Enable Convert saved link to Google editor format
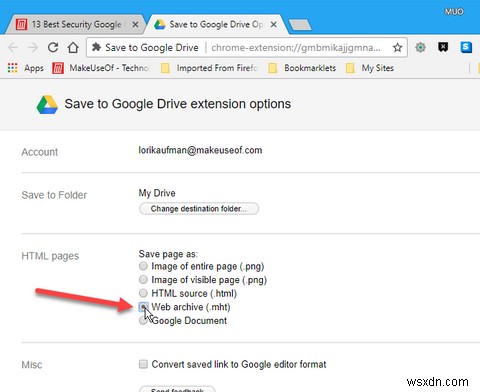480x392 pixels. pos(143,364)
